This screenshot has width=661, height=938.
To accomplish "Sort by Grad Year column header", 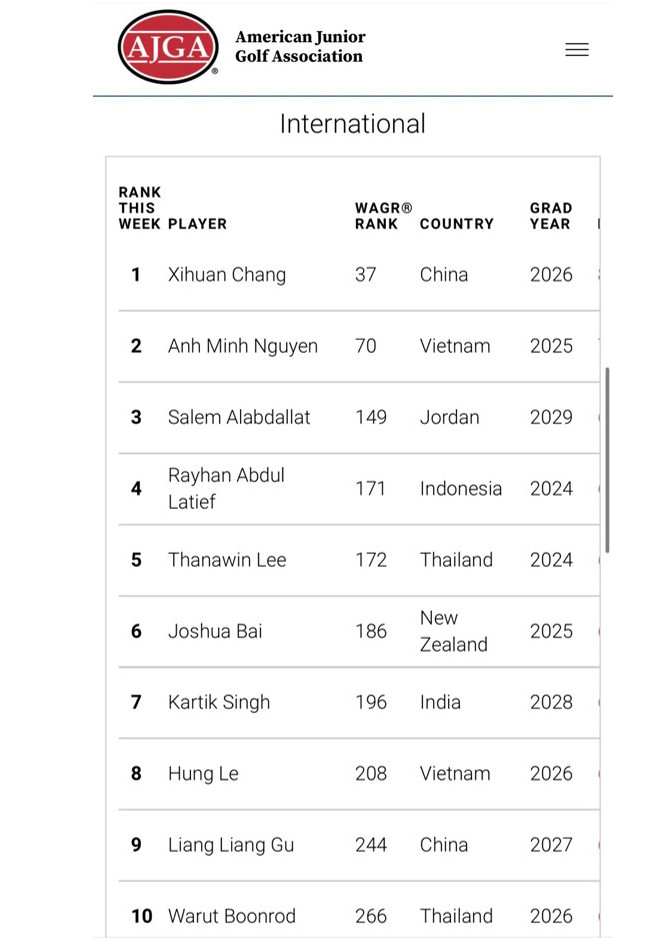I will [x=550, y=216].
